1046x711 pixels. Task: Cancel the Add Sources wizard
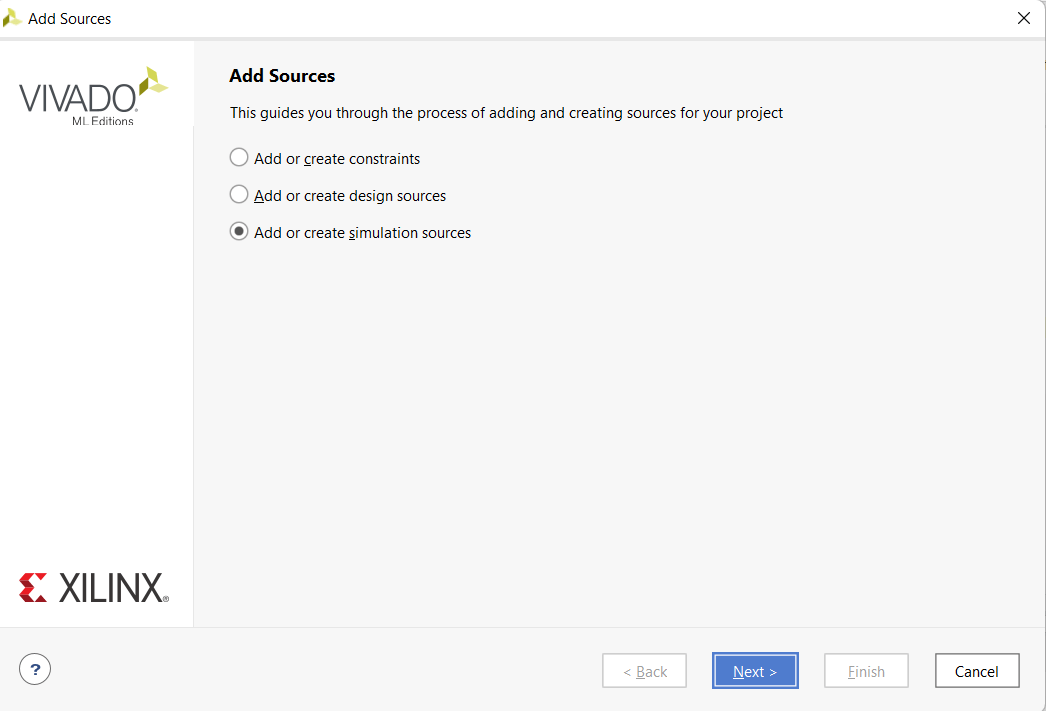pyautogui.click(x=977, y=671)
